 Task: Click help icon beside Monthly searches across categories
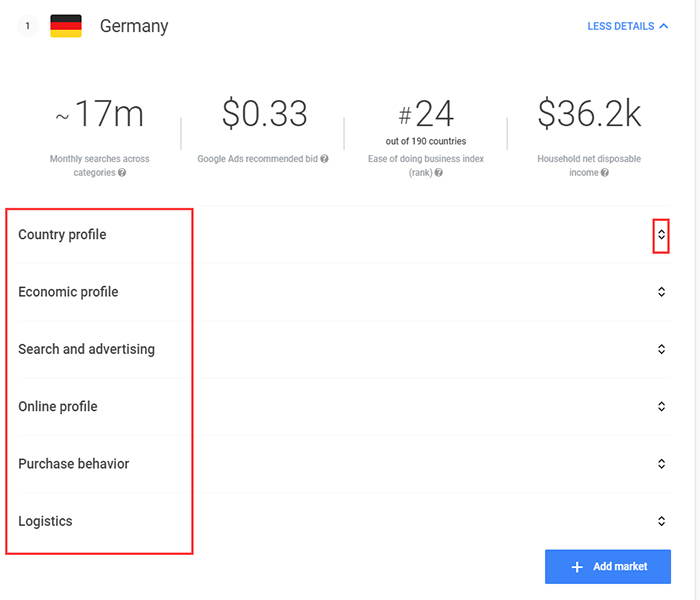[122, 173]
